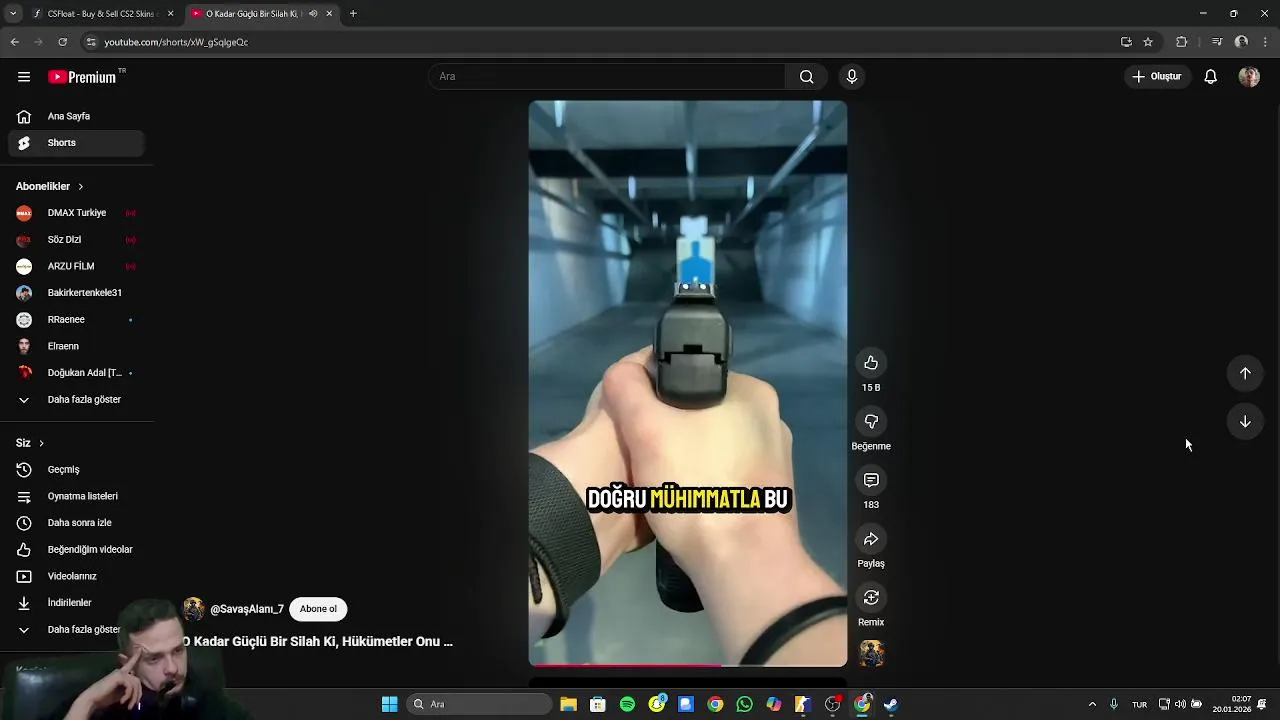1280x720 pixels.
Task: Open the Elraenn subscription
Action: pyautogui.click(x=77, y=346)
